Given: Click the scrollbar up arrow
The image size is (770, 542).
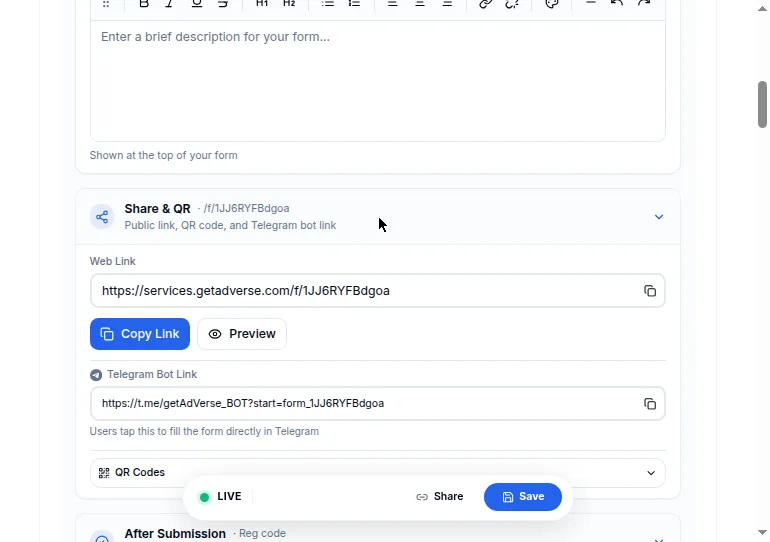Looking at the screenshot, I should pyautogui.click(x=762, y=9).
